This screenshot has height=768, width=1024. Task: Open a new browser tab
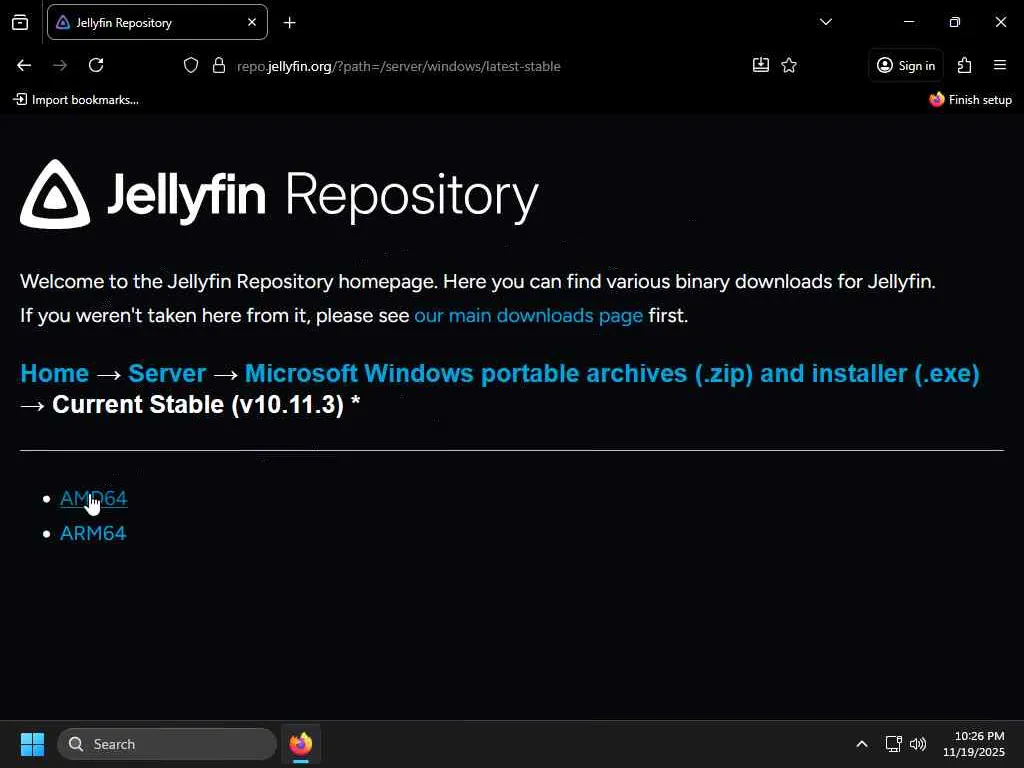click(289, 23)
